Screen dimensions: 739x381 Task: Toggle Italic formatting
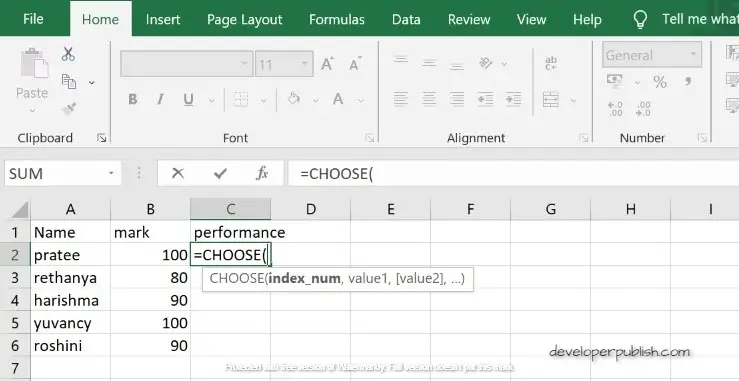tap(160, 99)
